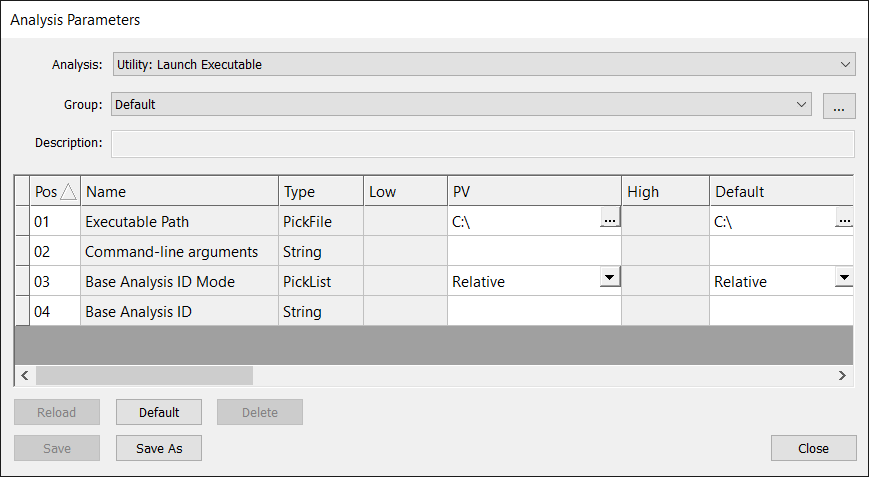Click the Default button
Image resolution: width=869 pixels, height=477 pixels.
159,412
